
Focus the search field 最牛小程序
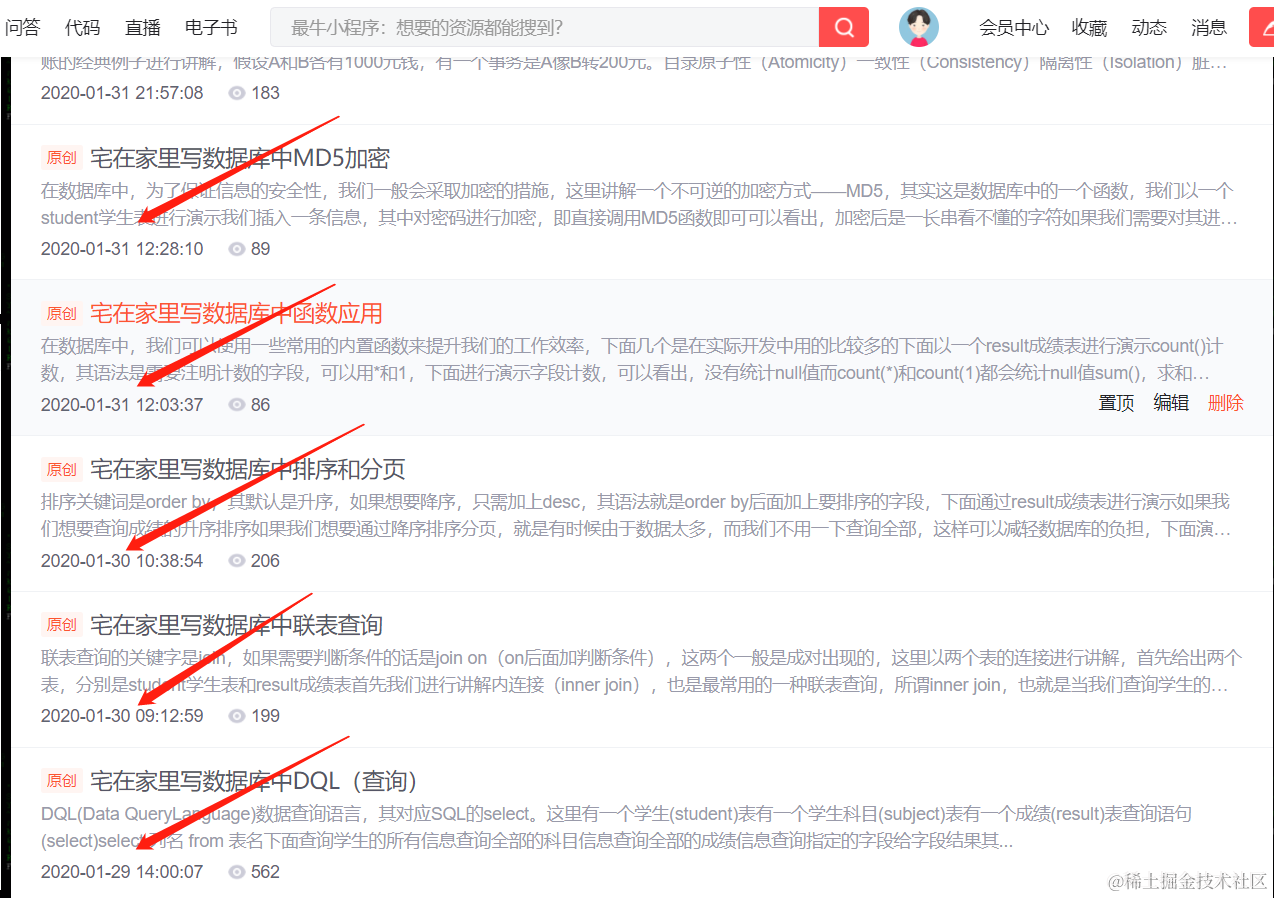[x=544, y=27]
